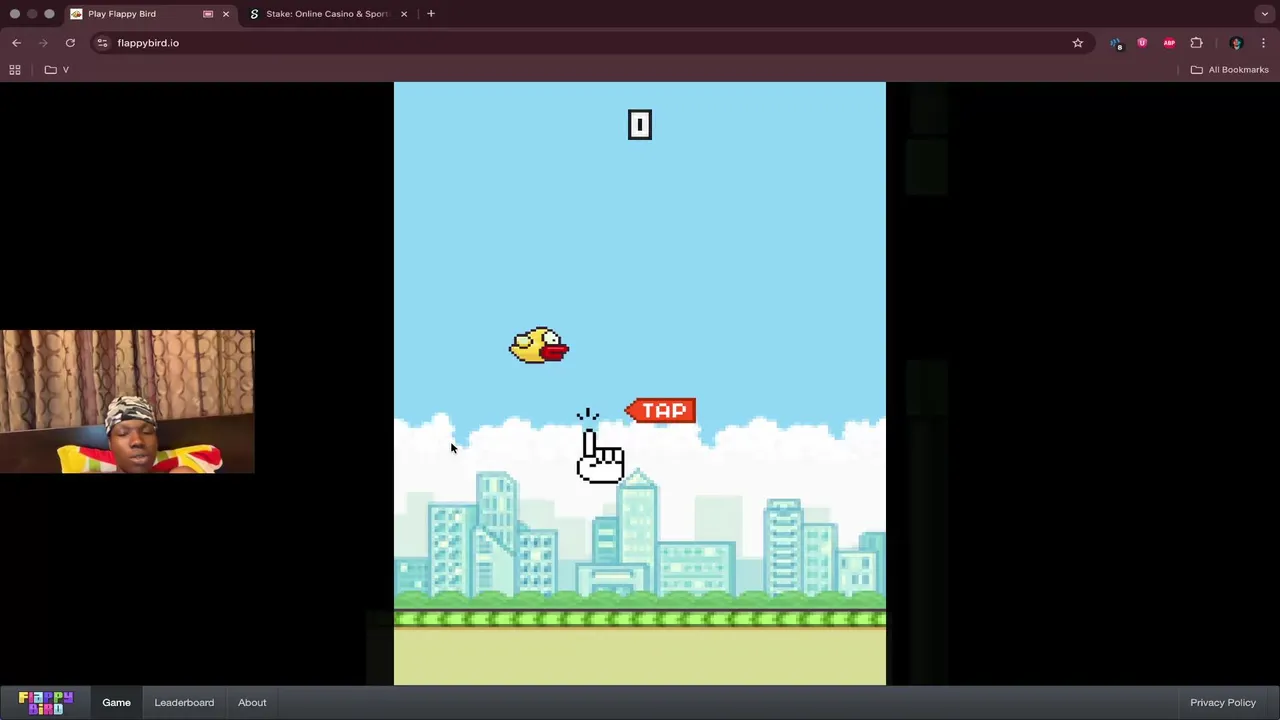This screenshot has height=720, width=1280.
Task: Reload the flappybird.io page
Action: (x=70, y=43)
